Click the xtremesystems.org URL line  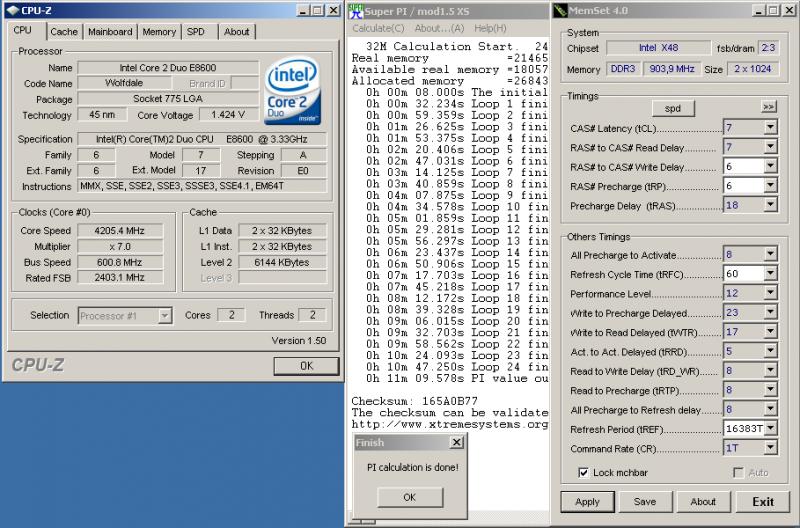[x=449, y=424]
